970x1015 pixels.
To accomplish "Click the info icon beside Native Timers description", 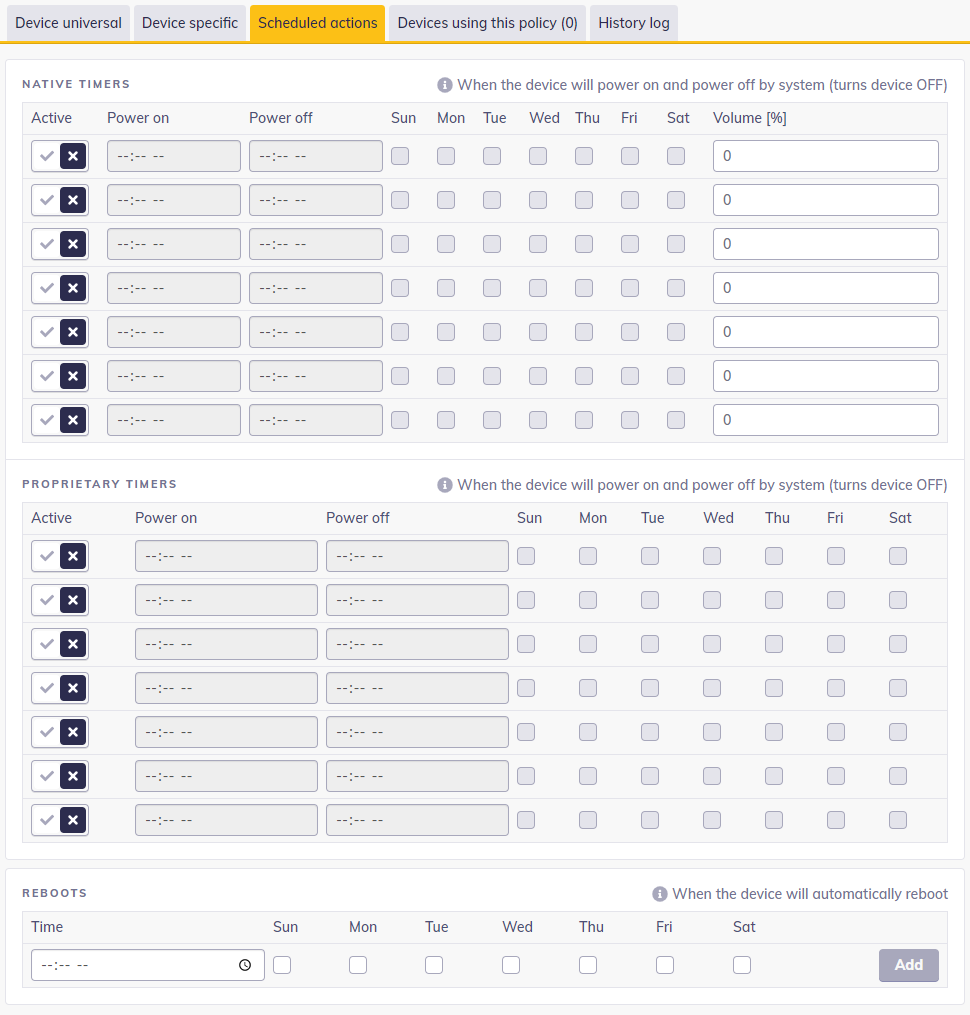I will click(445, 85).
